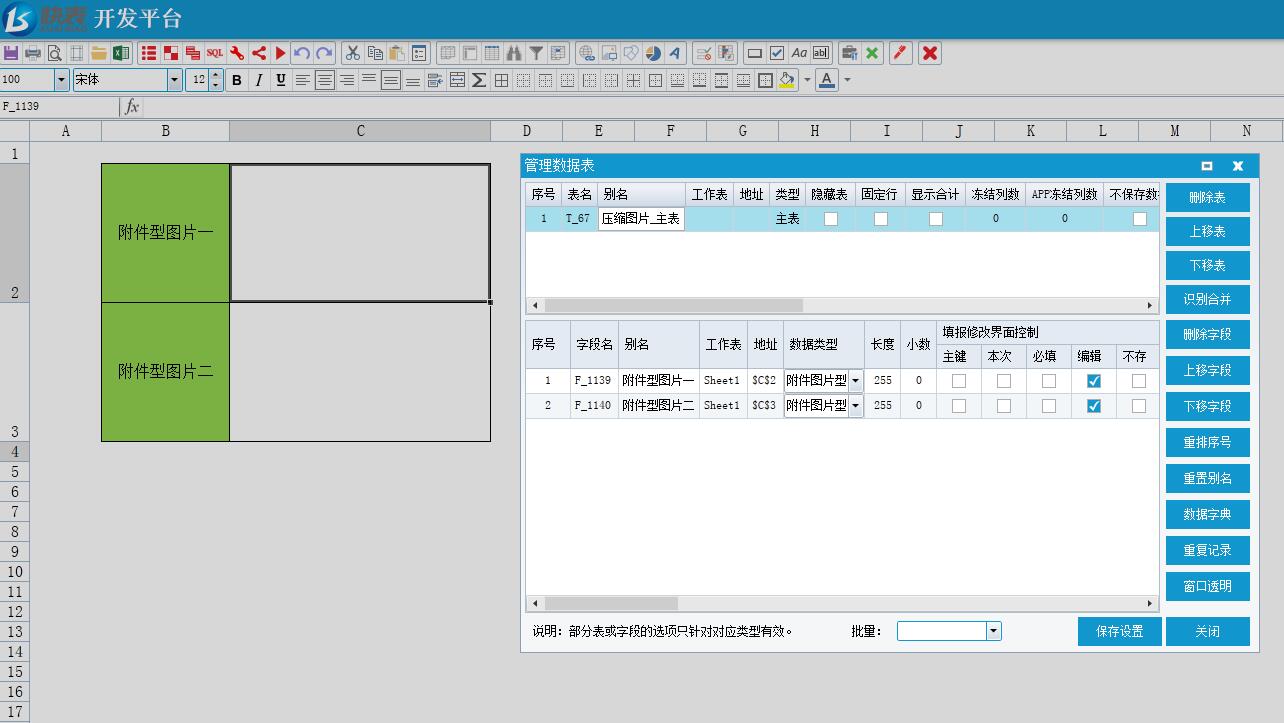
Task: Open fill color dropdown arrow
Action: pos(807,80)
